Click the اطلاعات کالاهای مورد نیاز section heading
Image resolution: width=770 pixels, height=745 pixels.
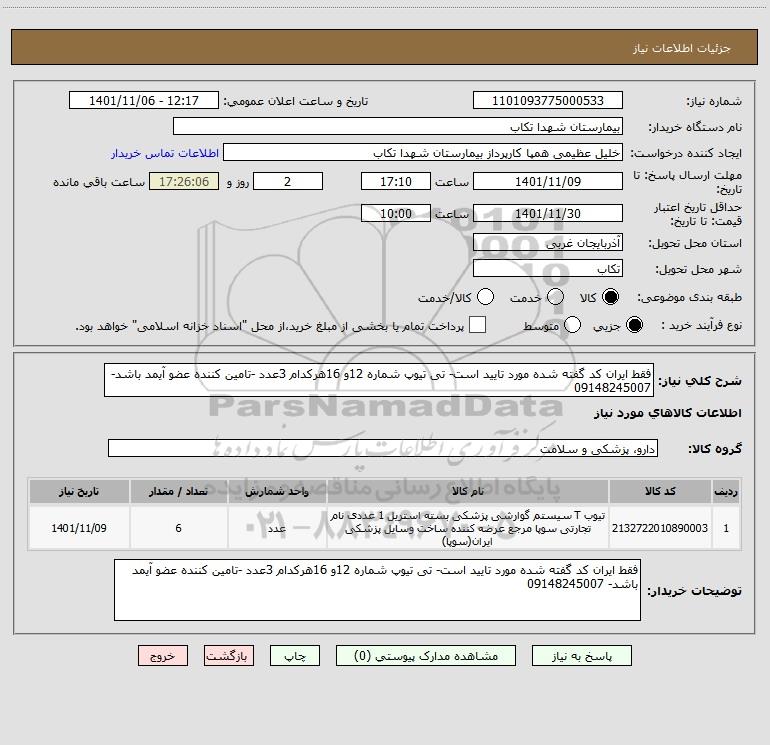tap(668, 413)
